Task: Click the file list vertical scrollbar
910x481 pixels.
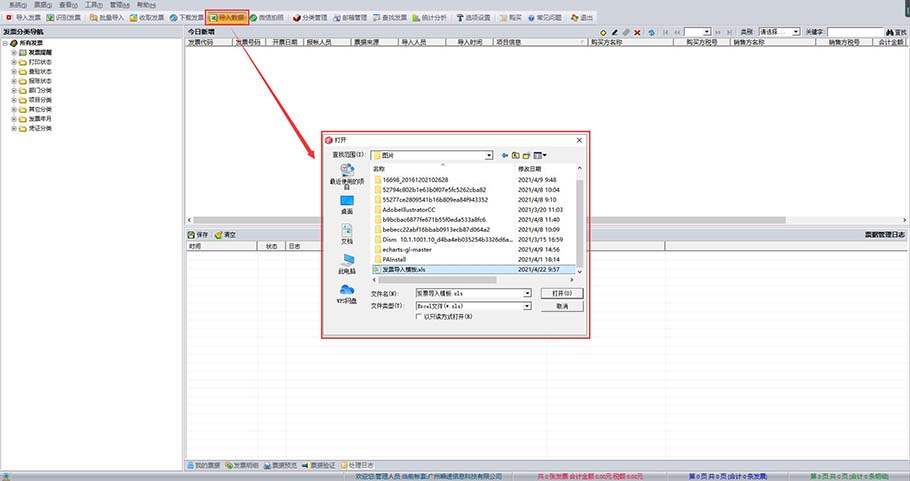Action: [579, 220]
